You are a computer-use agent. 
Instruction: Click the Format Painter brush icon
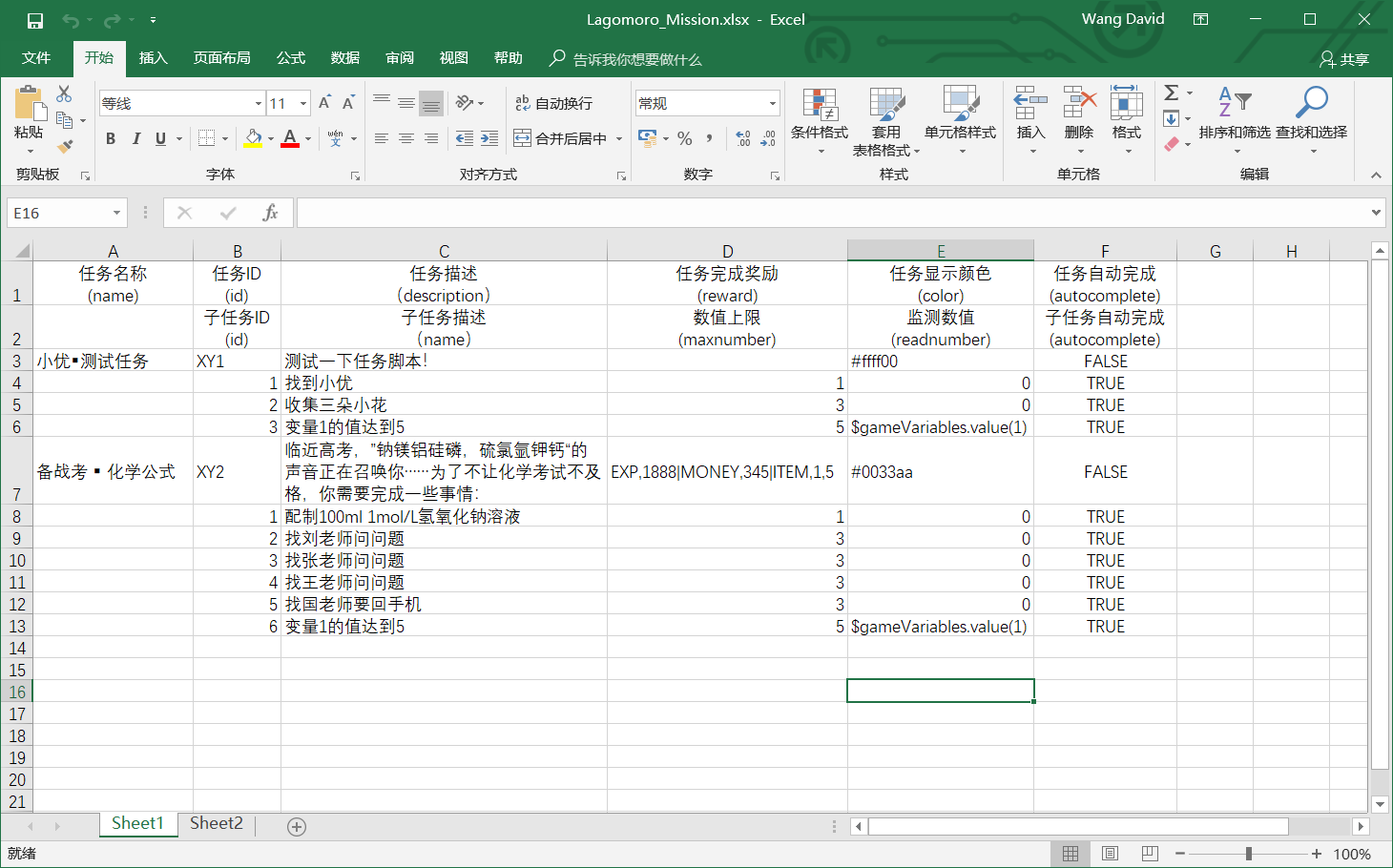coord(65,146)
